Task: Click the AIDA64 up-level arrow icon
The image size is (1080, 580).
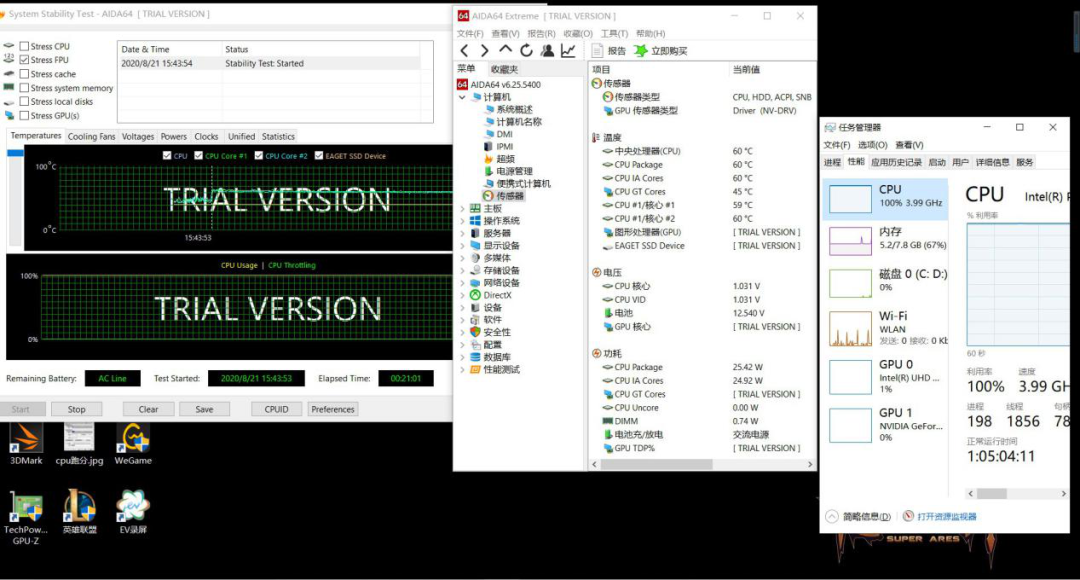Action: click(x=506, y=50)
